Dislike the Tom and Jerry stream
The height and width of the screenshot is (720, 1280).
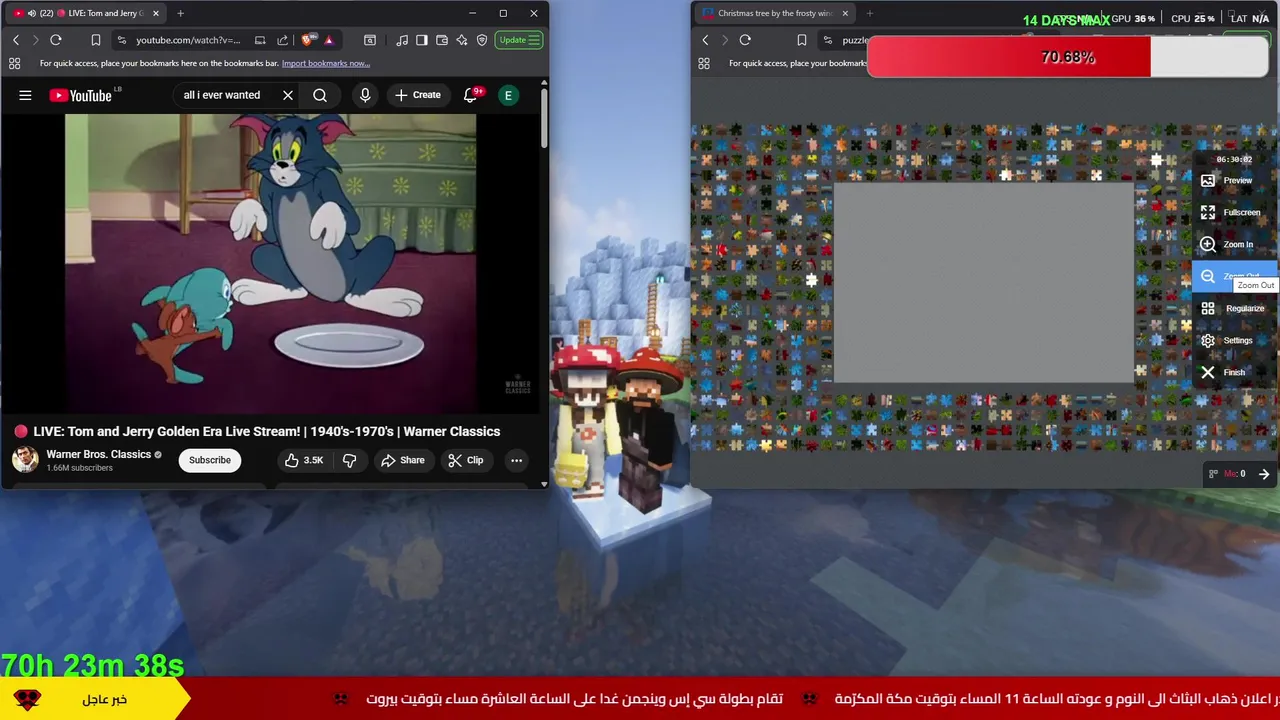(x=350, y=460)
